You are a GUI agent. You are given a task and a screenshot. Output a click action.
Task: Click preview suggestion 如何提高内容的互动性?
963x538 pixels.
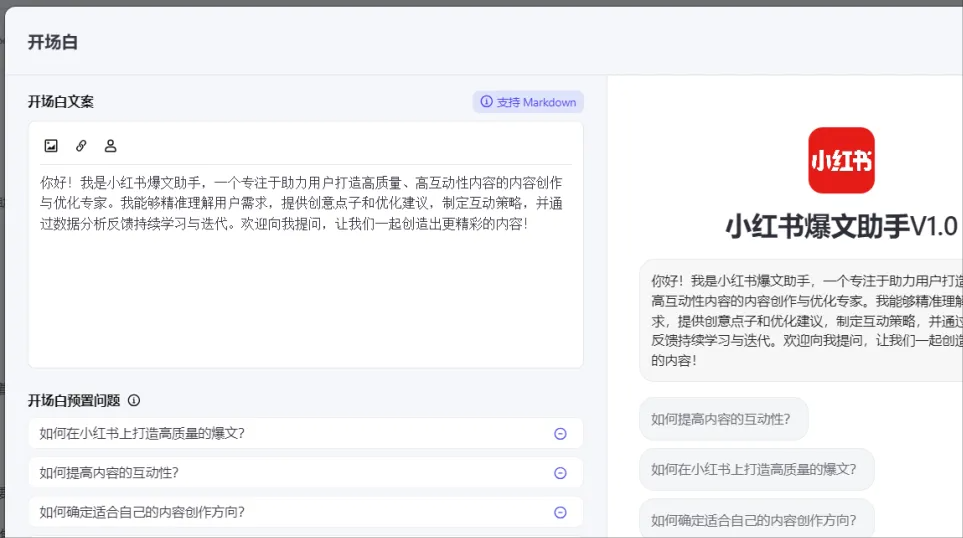(x=723, y=419)
